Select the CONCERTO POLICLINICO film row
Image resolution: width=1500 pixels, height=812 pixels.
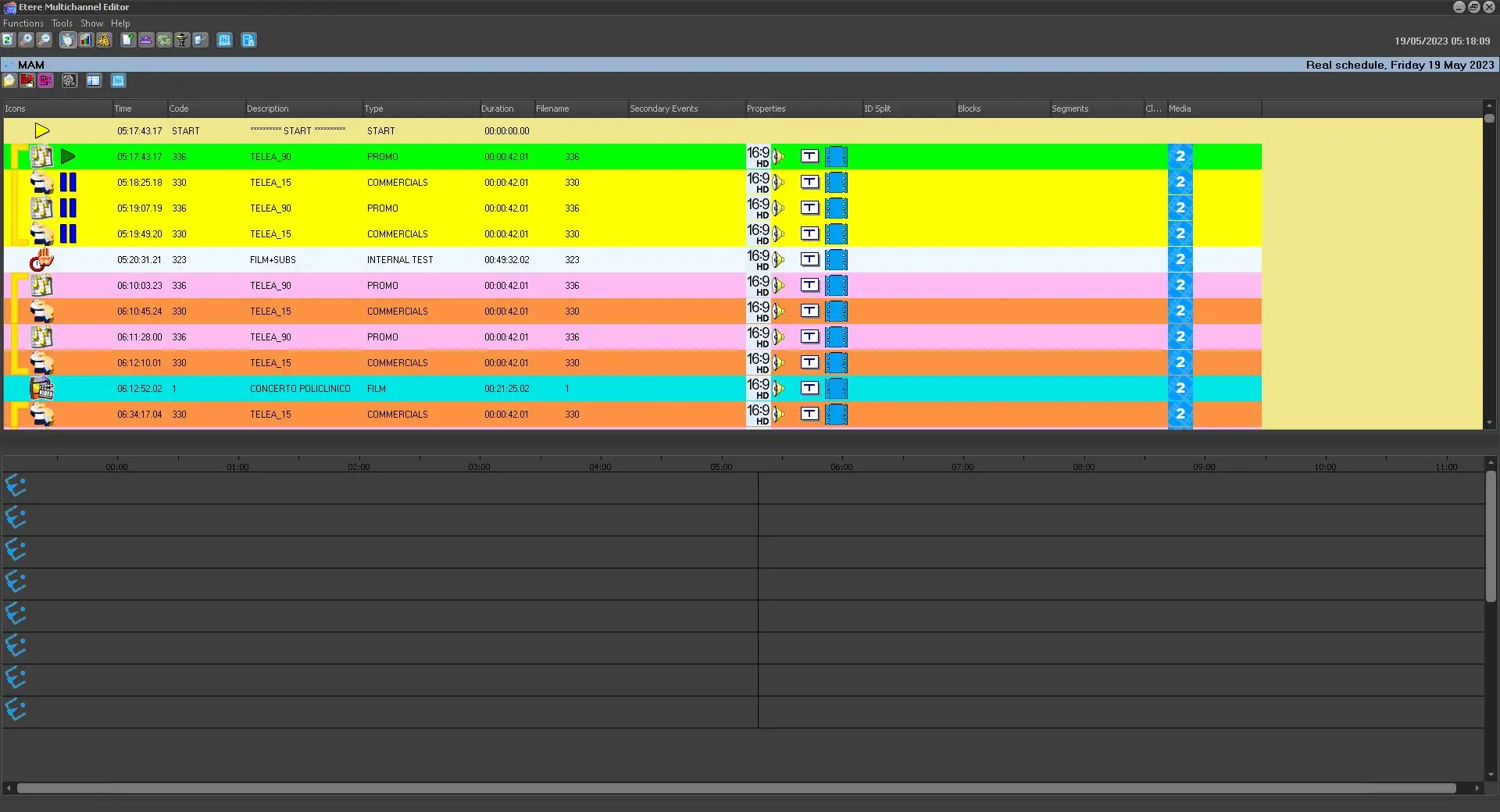[300, 389]
